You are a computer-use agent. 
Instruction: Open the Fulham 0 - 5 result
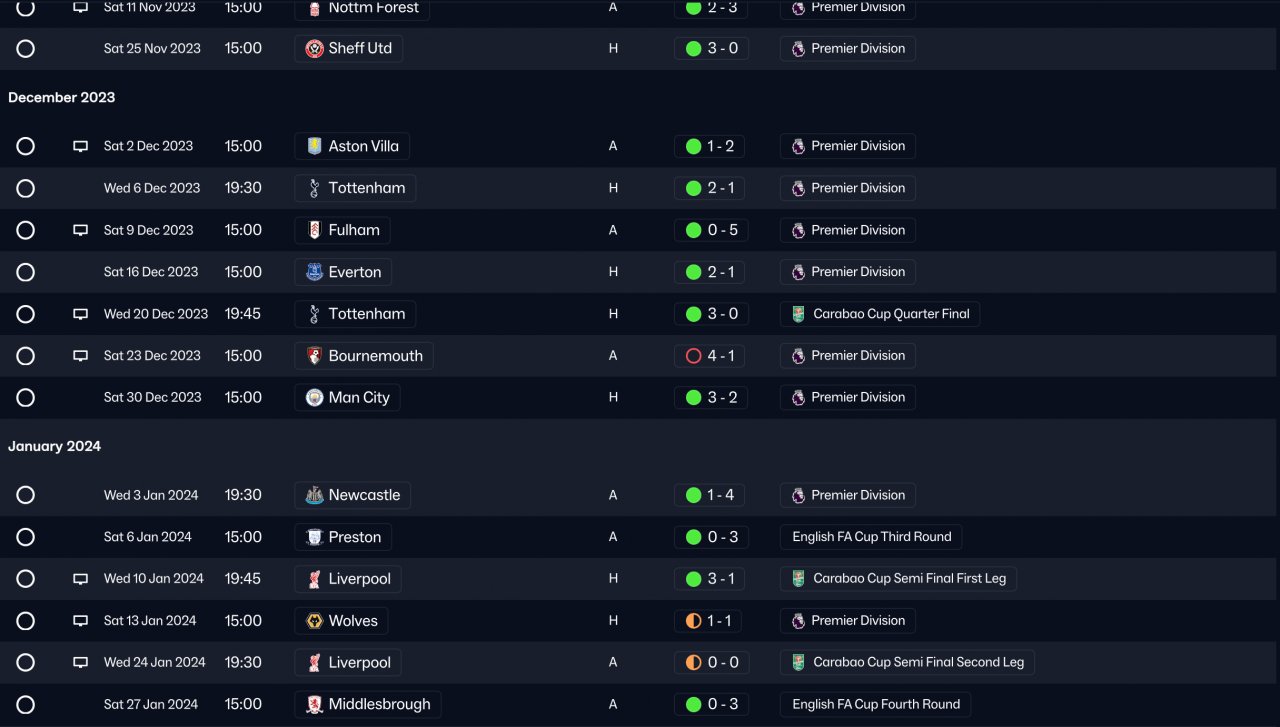(x=710, y=230)
